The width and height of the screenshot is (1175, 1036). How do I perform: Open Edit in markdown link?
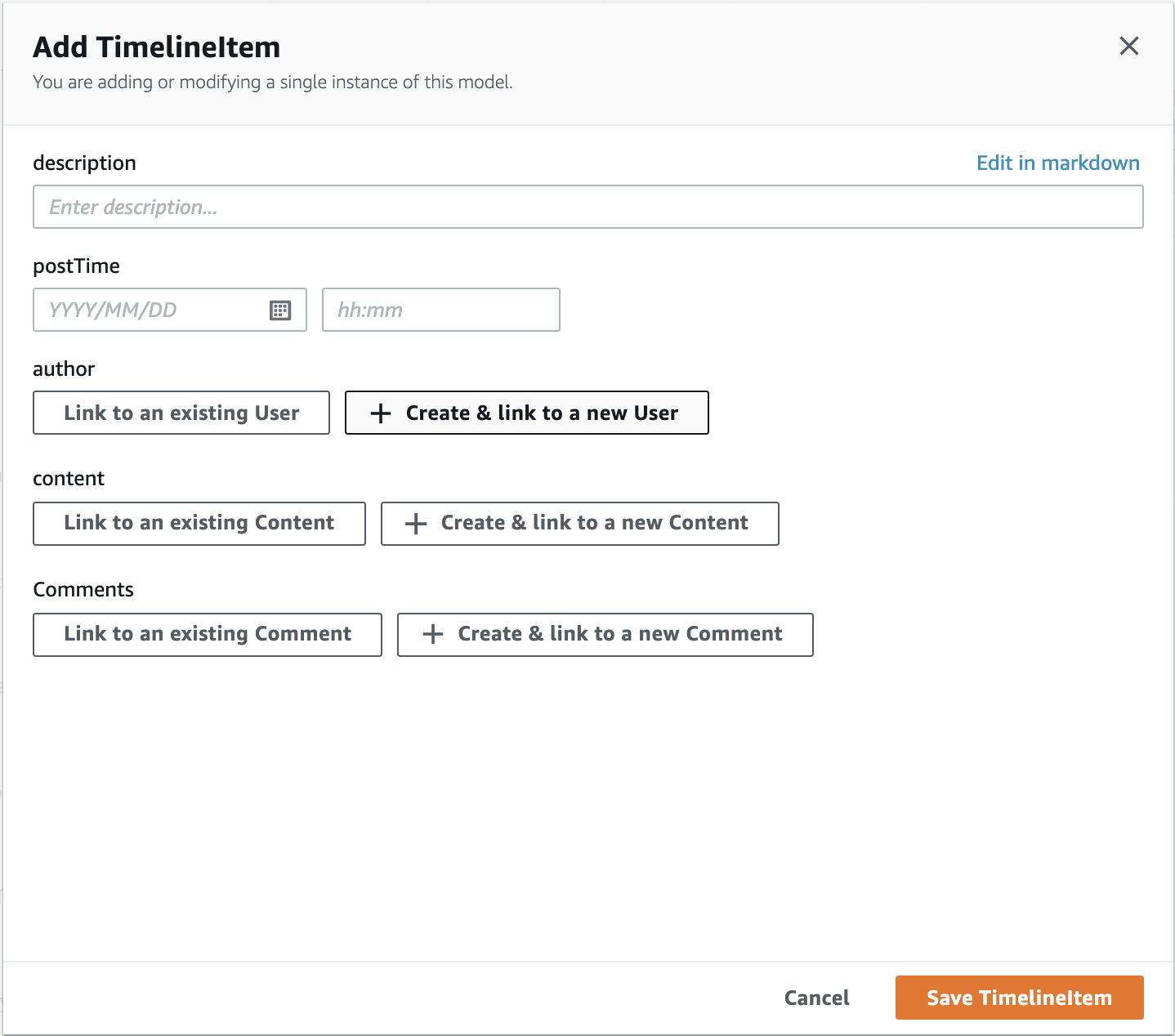click(1057, 163)
